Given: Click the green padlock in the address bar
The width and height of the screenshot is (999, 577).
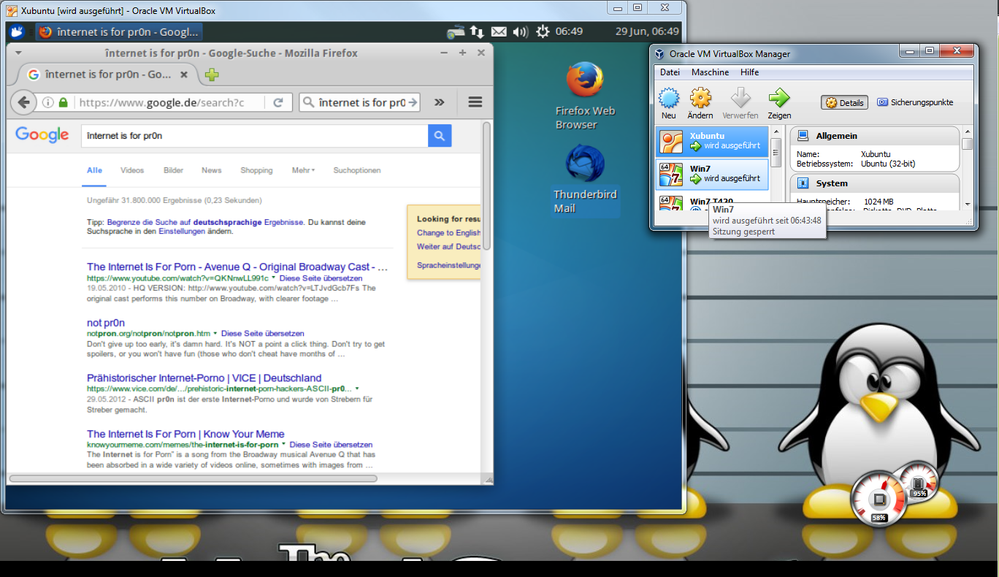Looking at the screenshot, I should coord(63,102).
